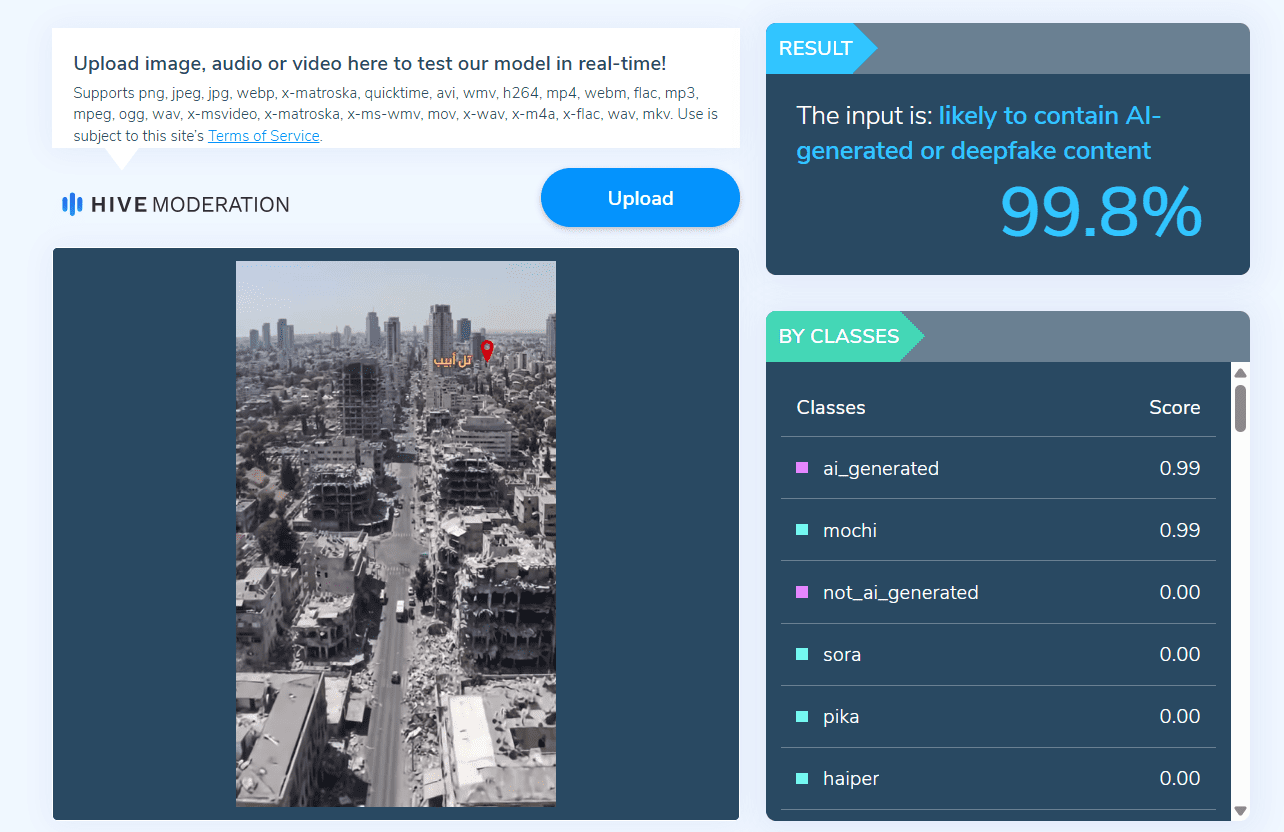
Task: Click the red location pin on the image
Action: pos(487,351)
